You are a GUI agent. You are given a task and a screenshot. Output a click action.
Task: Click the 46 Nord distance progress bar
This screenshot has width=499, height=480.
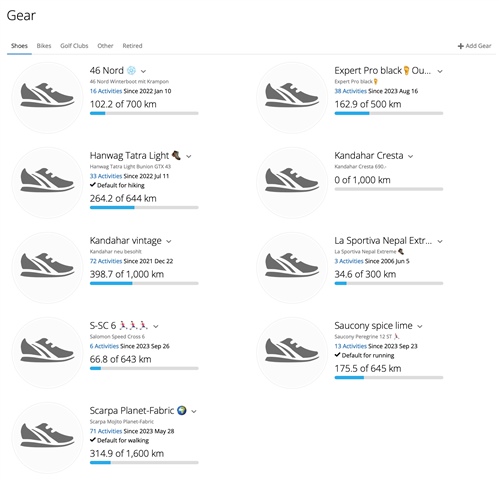[144, 113]
